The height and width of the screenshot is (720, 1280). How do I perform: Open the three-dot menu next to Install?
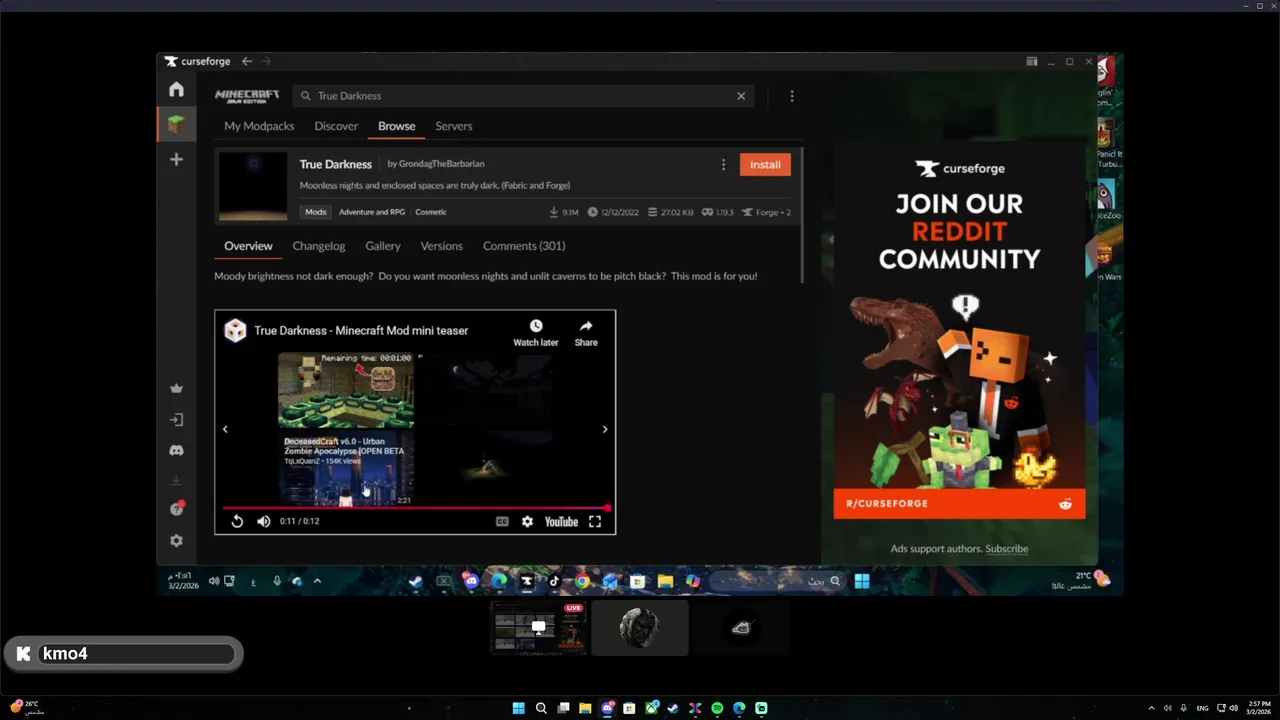723,165
